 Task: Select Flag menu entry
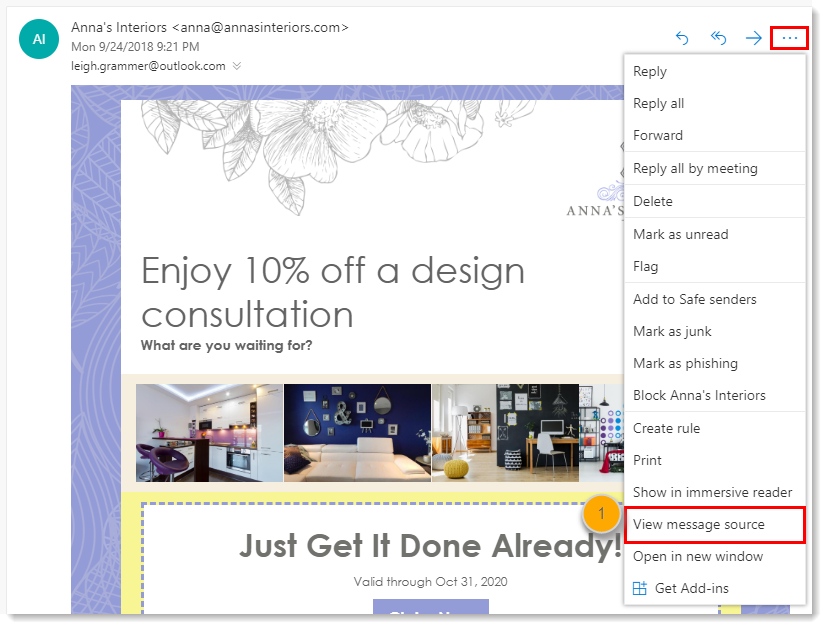click(715, 266)
